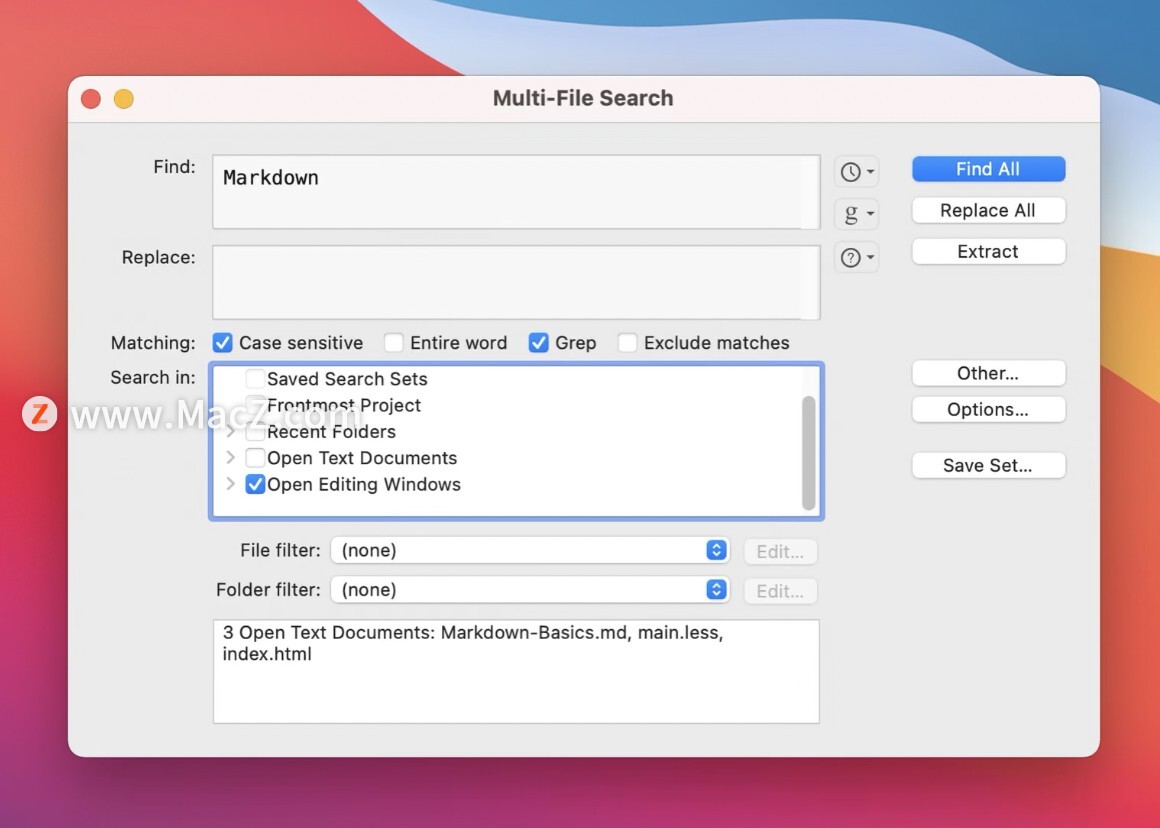Screen dimensions: 1160x828
Task: Open the search help question-mark menu
Action: [x=856, y=258]
